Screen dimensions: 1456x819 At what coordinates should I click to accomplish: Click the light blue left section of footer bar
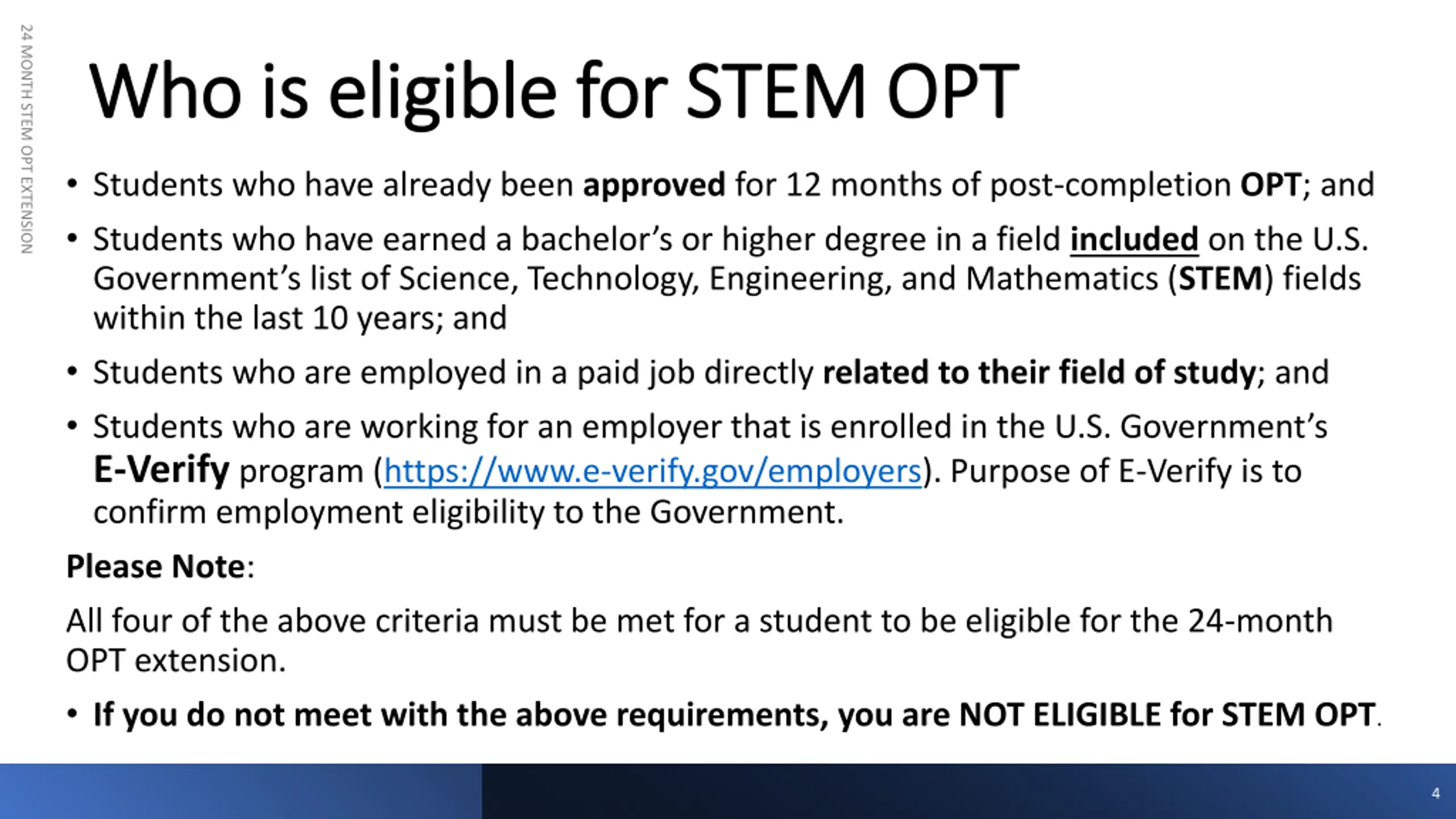241,791
